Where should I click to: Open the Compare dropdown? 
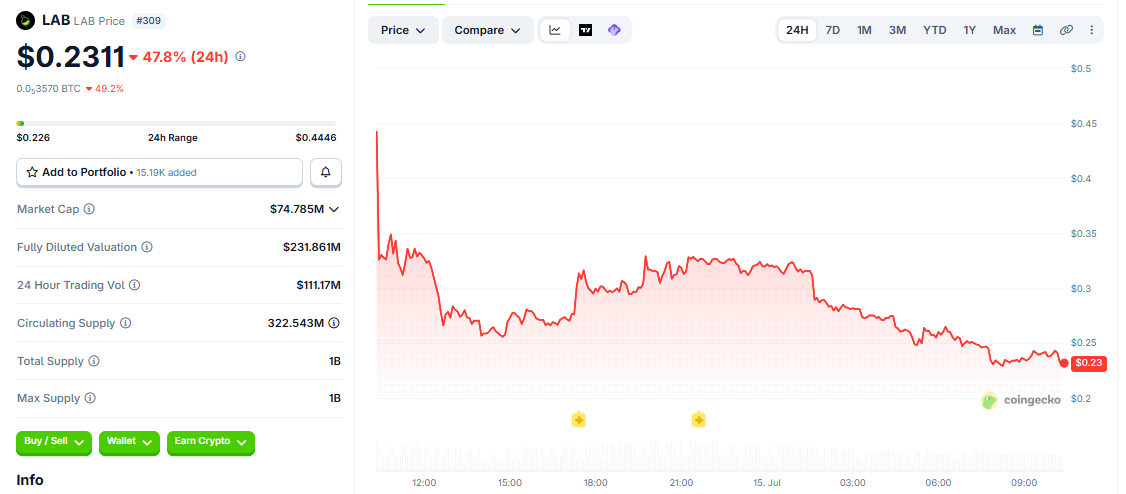coord(488,30)
